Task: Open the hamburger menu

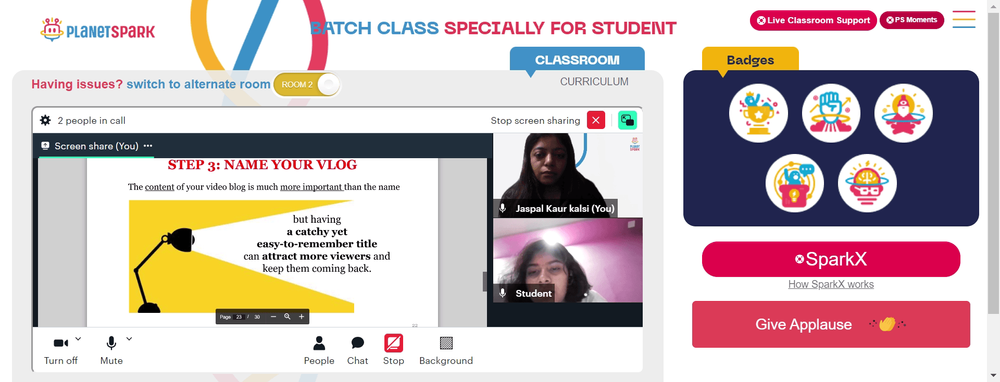Action: pyautogui.click(x=964, y=20)
